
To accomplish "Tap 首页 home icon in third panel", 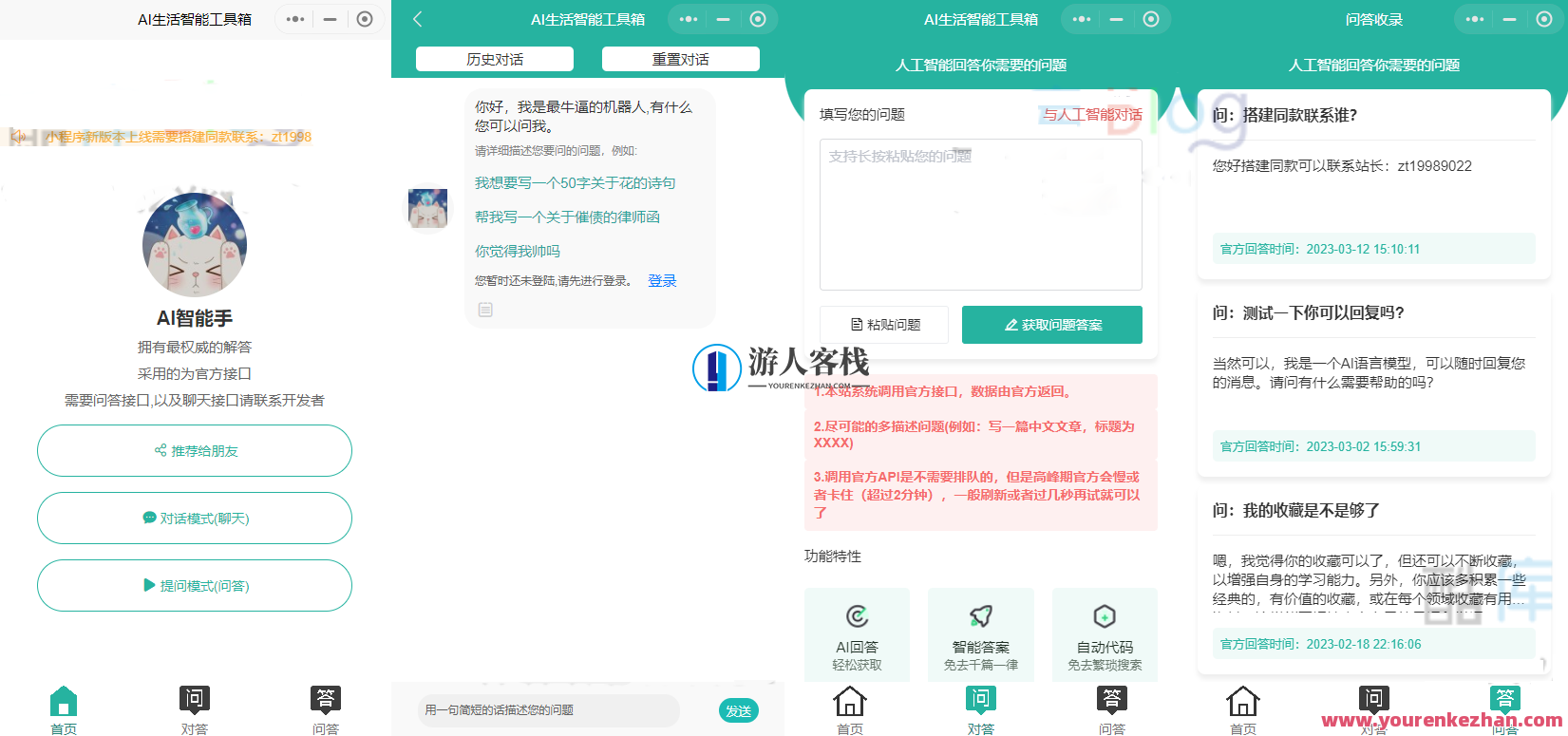I will point(850,701).
